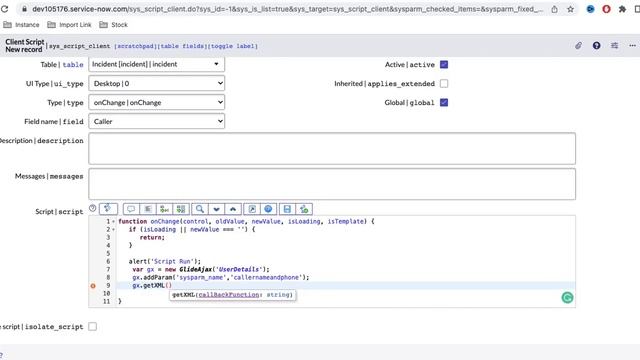
Task: Enable the Inherited checkbox
Action: coord(444,83)
